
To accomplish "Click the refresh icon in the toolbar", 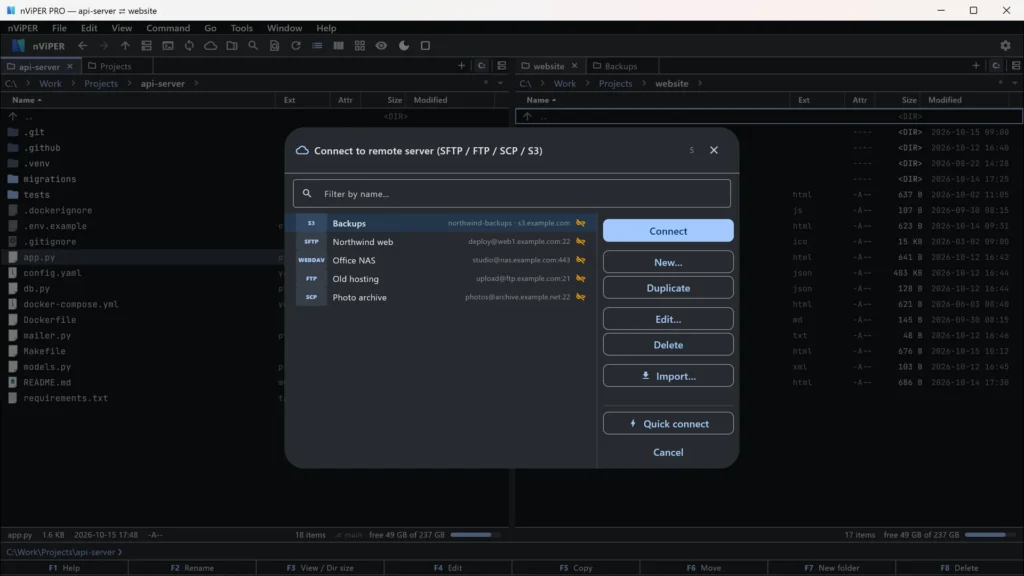I will click(296, 46).
